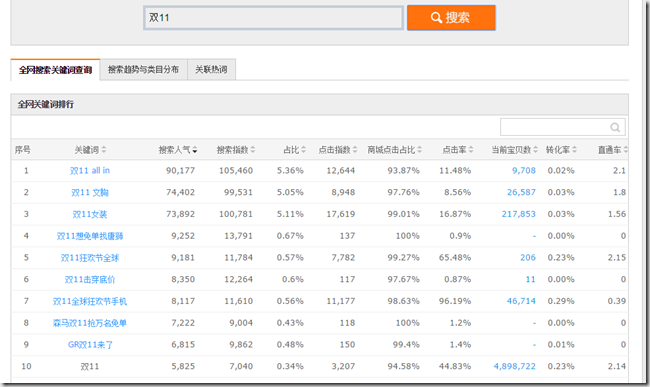Select conversion rate 0.29%
Image resolution: width=650 pixels, height=387 pixels.
(561, 301)
